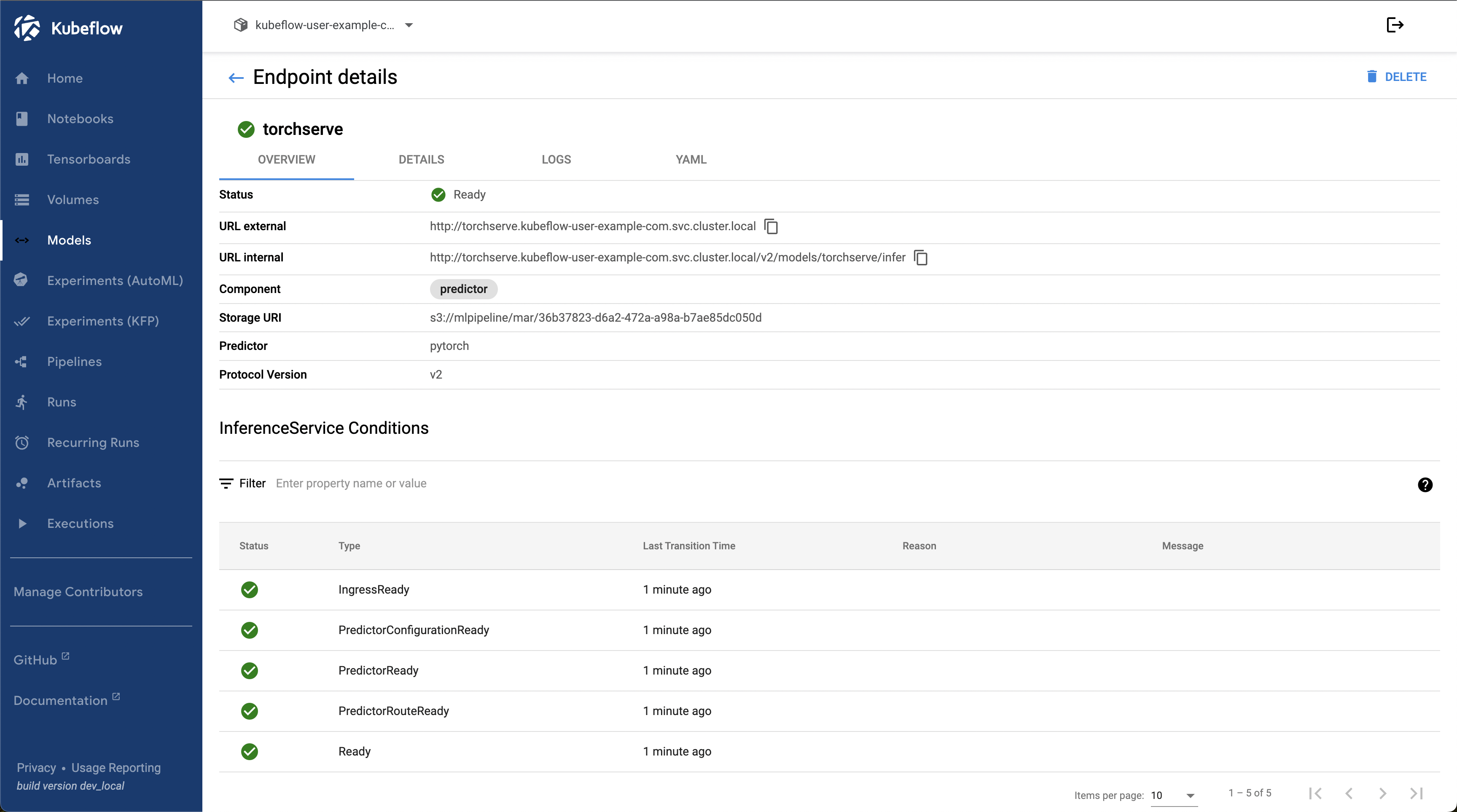This screenshot has height=812, width=1457.
Task: Expand the namespace selector dropdown
Action: click(x=409, y=25)
